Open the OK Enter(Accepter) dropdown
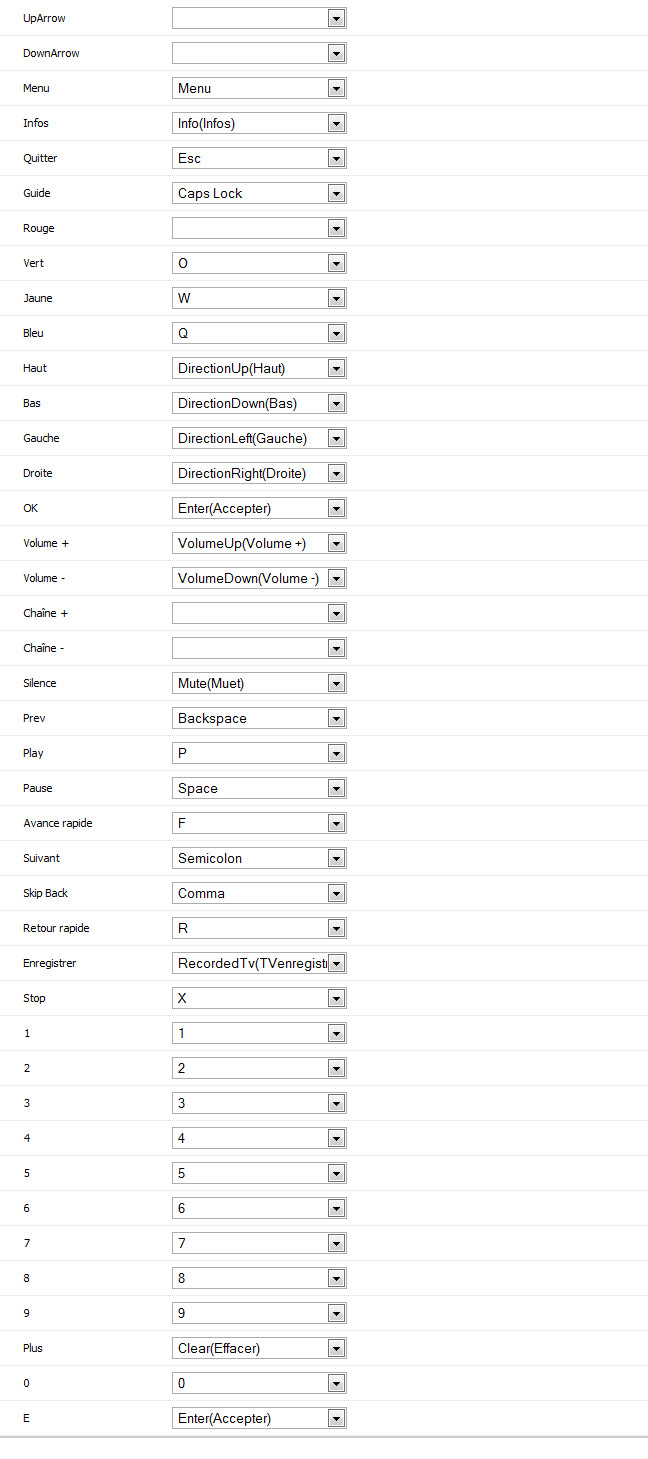 tap(259, 508)
